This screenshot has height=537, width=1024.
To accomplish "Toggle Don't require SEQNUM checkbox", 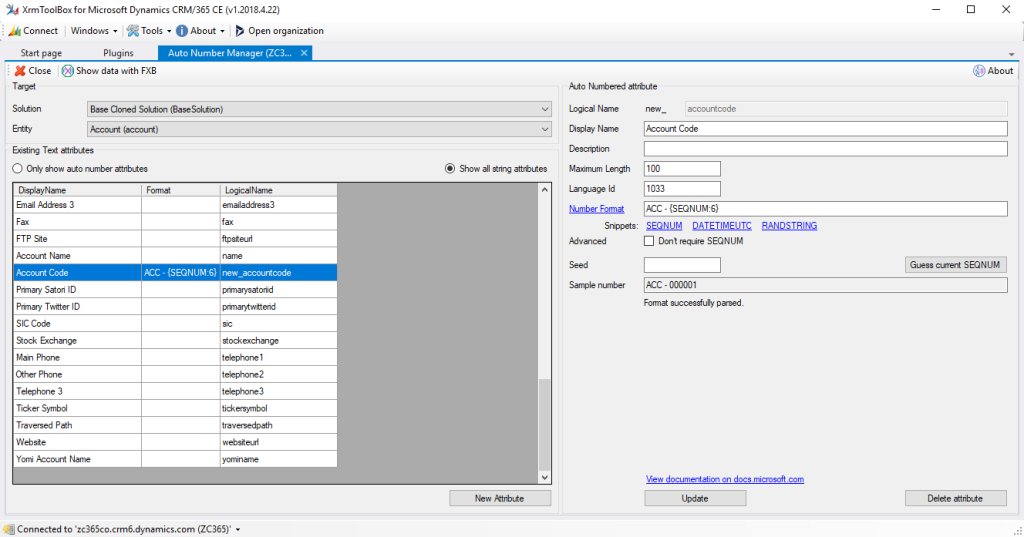I will (x=648, y=241).
